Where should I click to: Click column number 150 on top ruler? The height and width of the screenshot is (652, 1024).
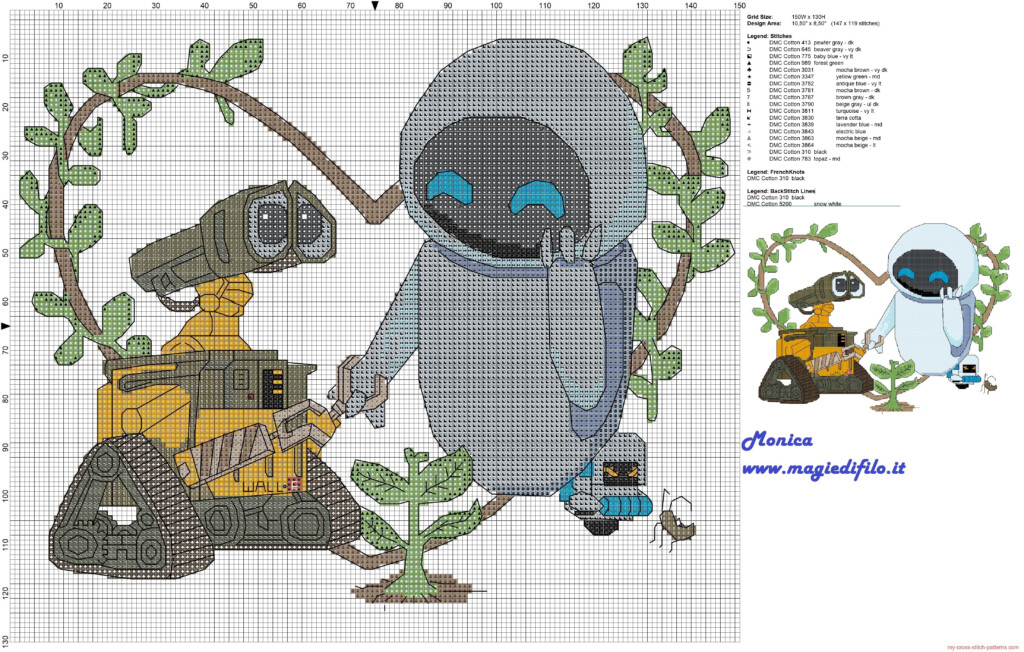click(739, 6)
